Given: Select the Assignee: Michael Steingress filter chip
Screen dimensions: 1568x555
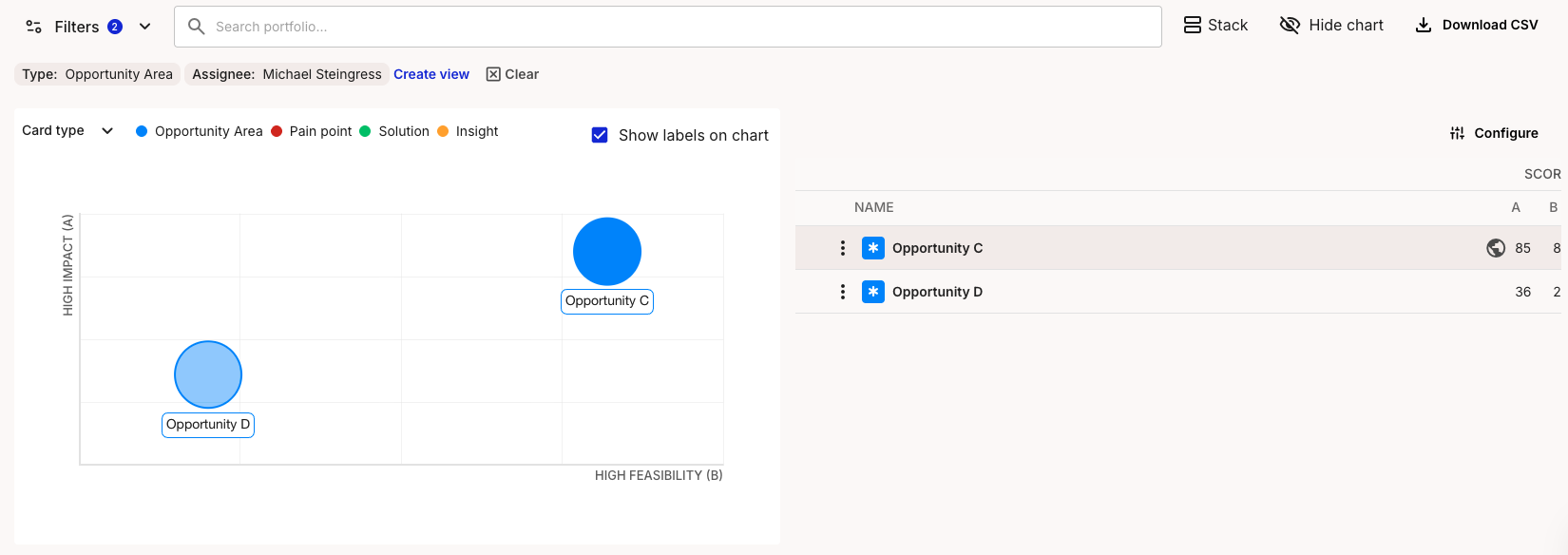Looking at the screenshot, I should pos(286,74).
